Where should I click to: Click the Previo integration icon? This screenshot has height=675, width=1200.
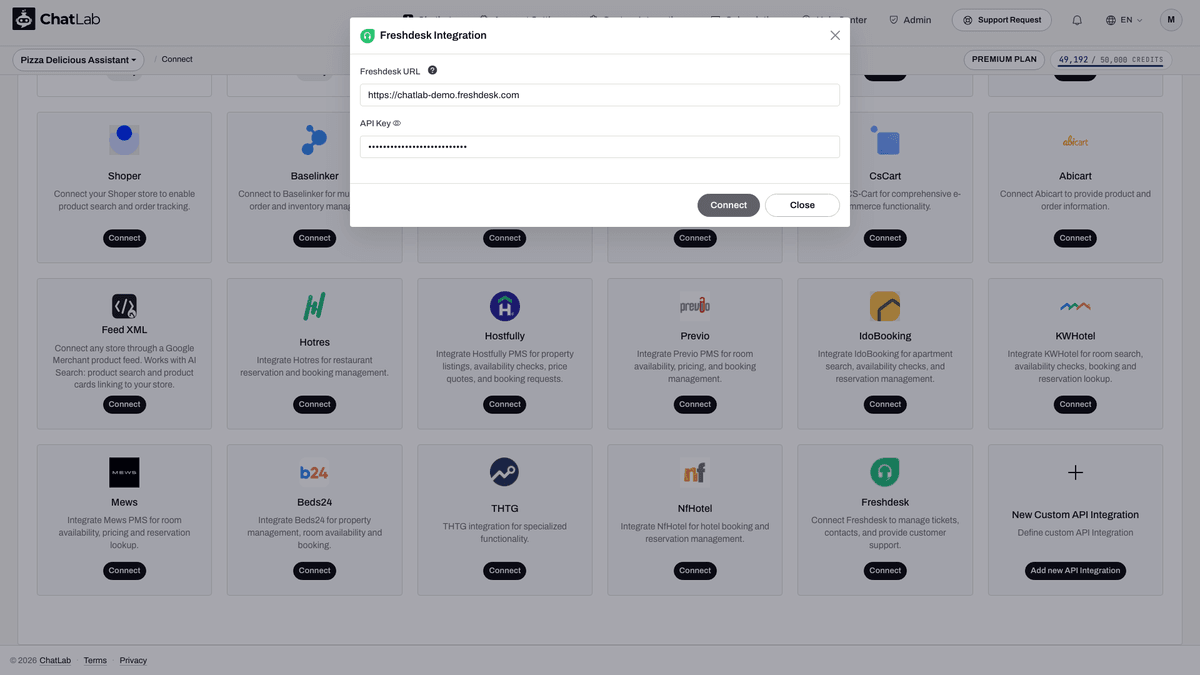pos(695,306)
